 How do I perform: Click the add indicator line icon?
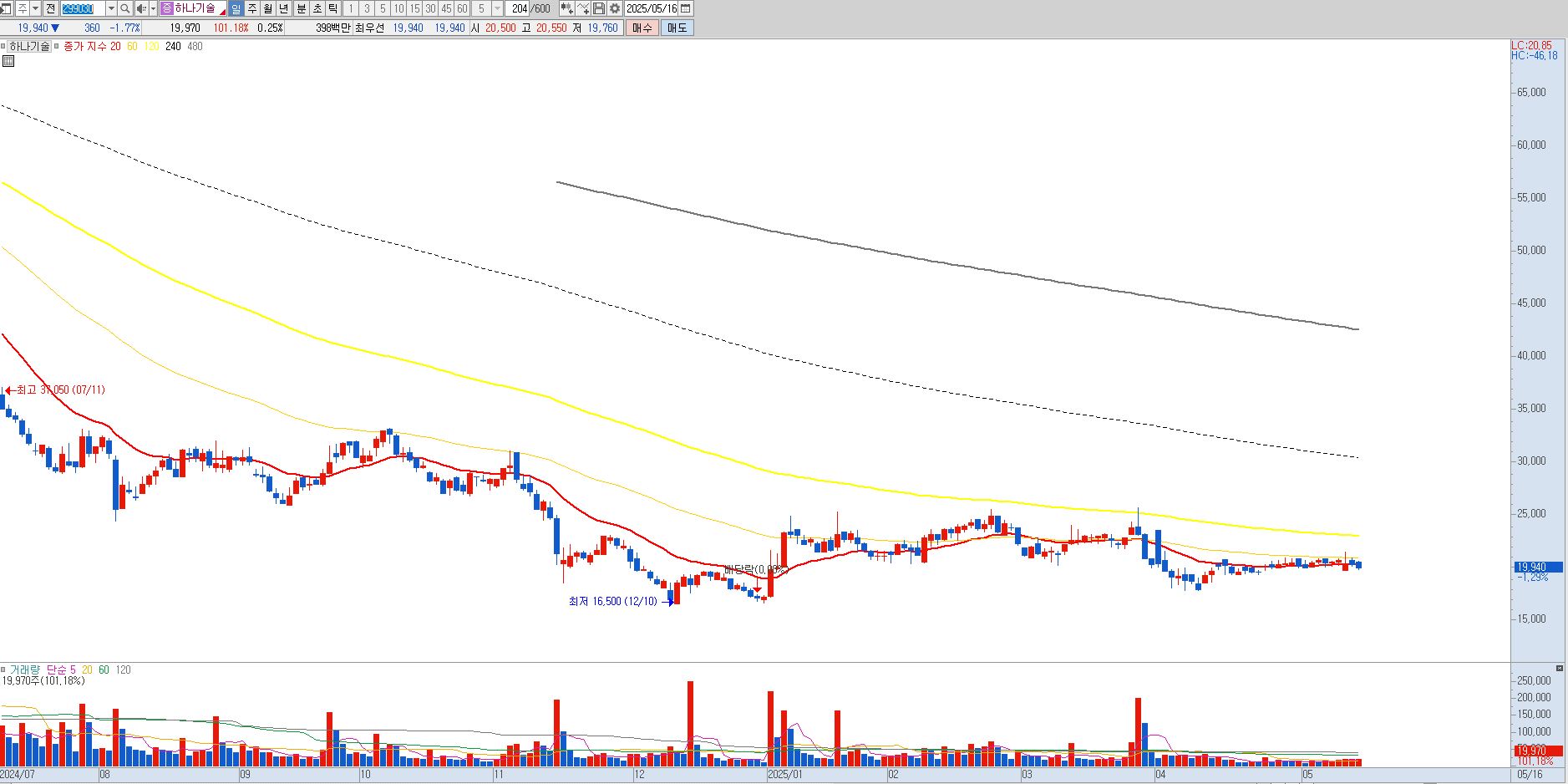[583, 8]
